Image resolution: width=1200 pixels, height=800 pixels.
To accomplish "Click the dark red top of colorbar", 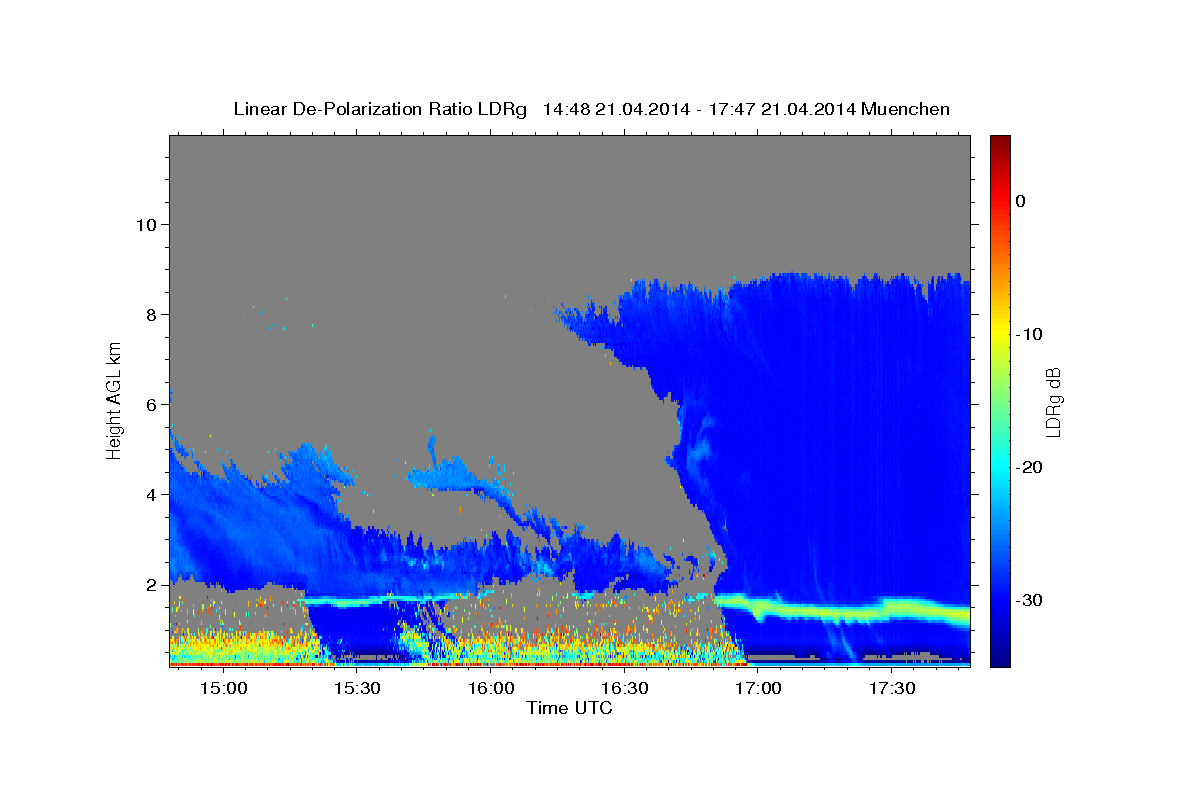I will [x=999, y=145].
